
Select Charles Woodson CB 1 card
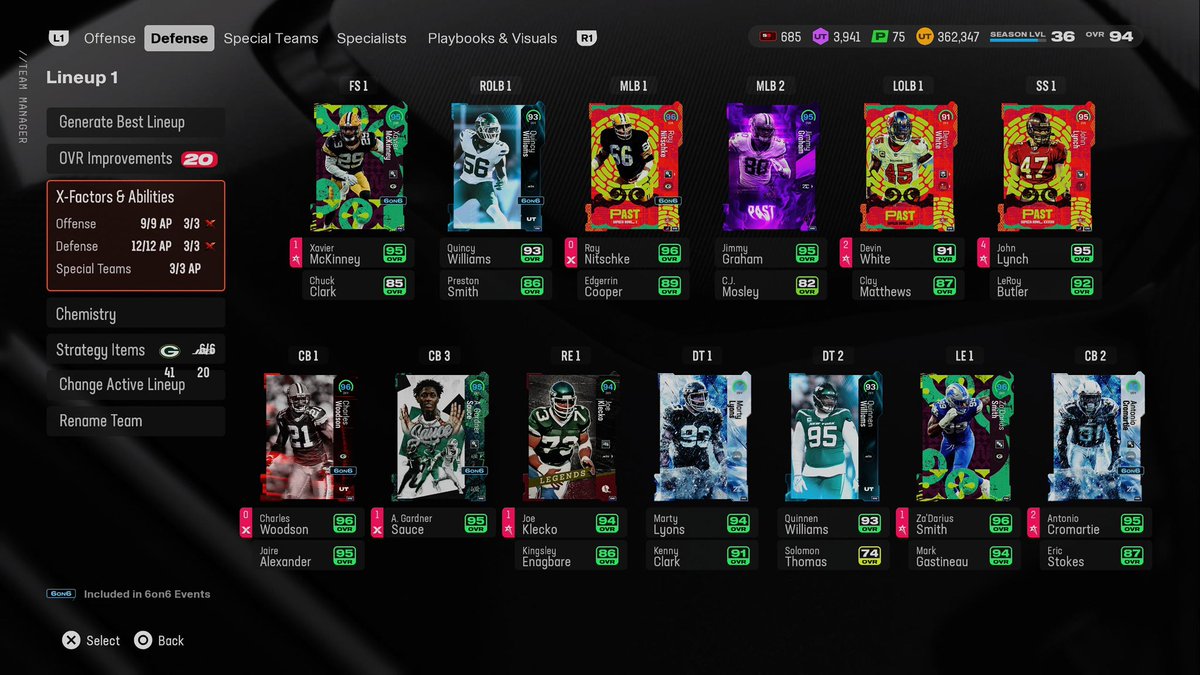[309, 436]
